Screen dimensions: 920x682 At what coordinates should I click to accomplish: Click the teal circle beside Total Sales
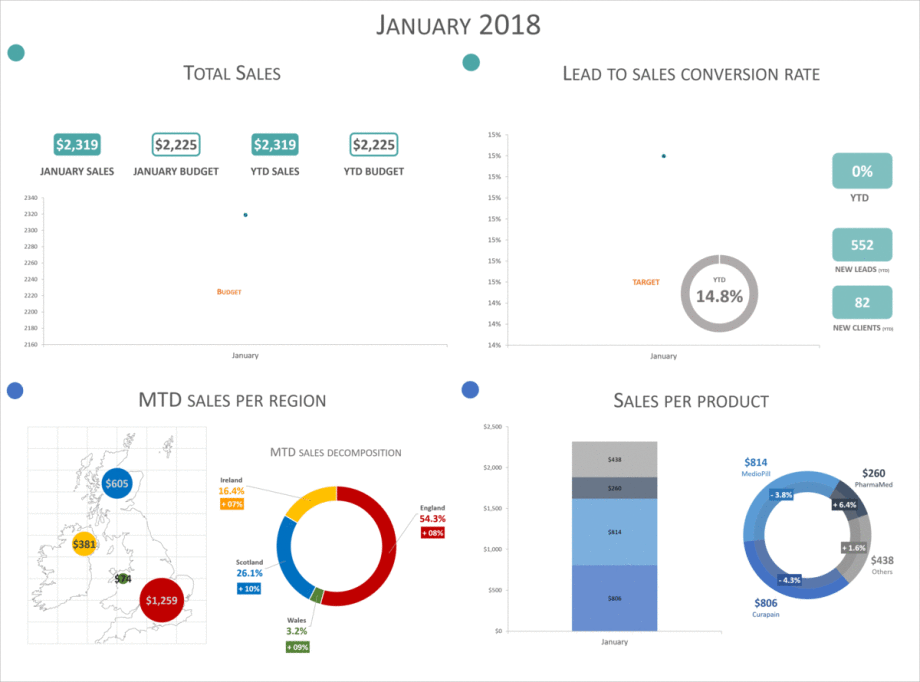pos(16,53)
